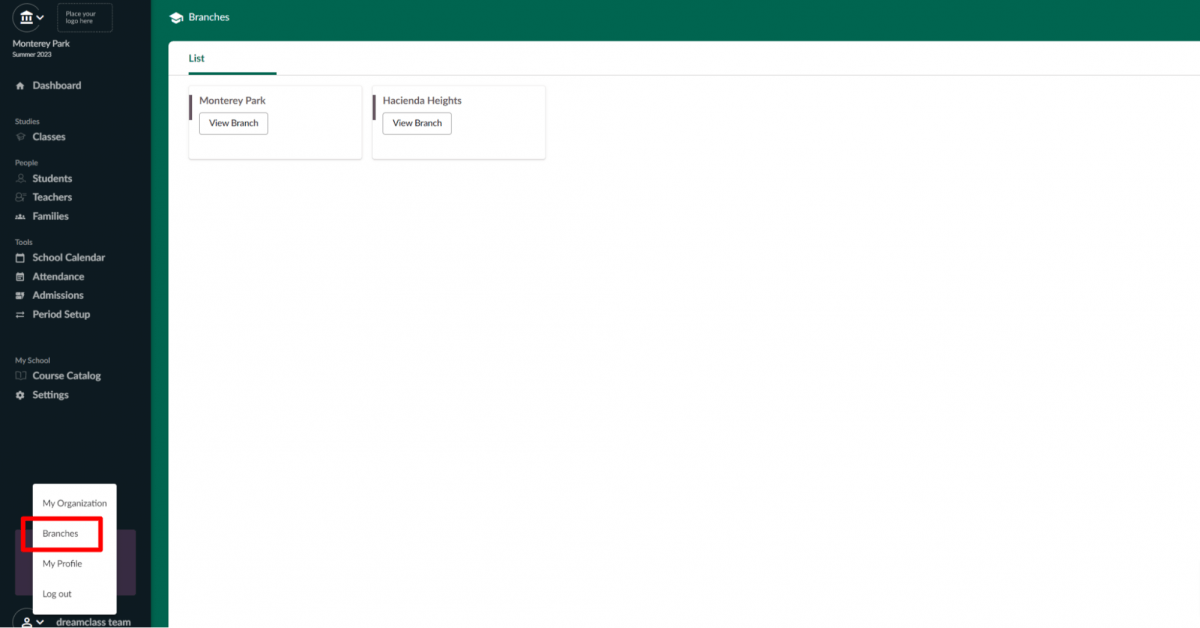
Task: Click the Dashboard home icon
Action: (20, 86)
